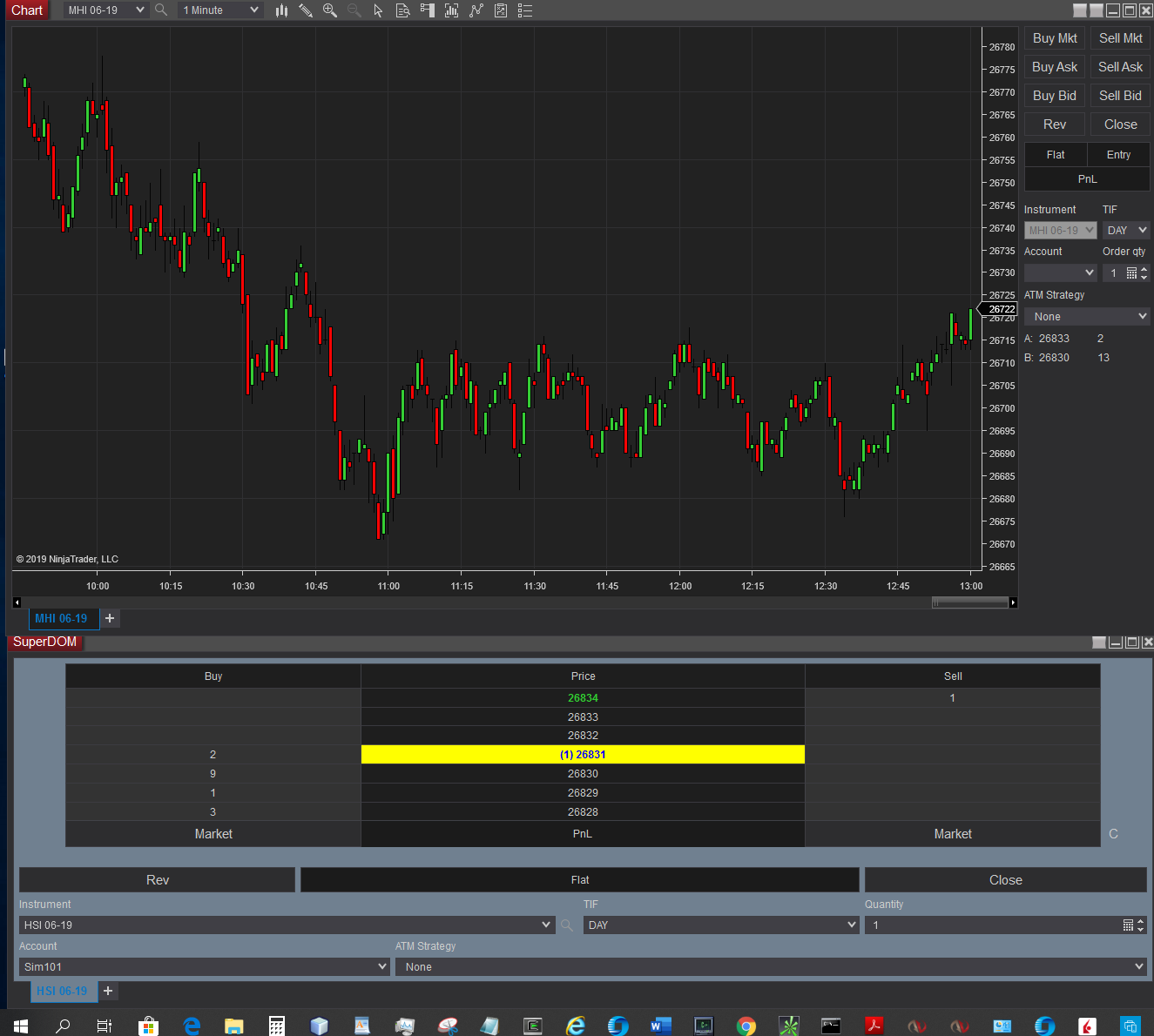Click the Flat button in SuperDOM
The height and width of the screenshot is (1036, 1154).
[580, 880]
